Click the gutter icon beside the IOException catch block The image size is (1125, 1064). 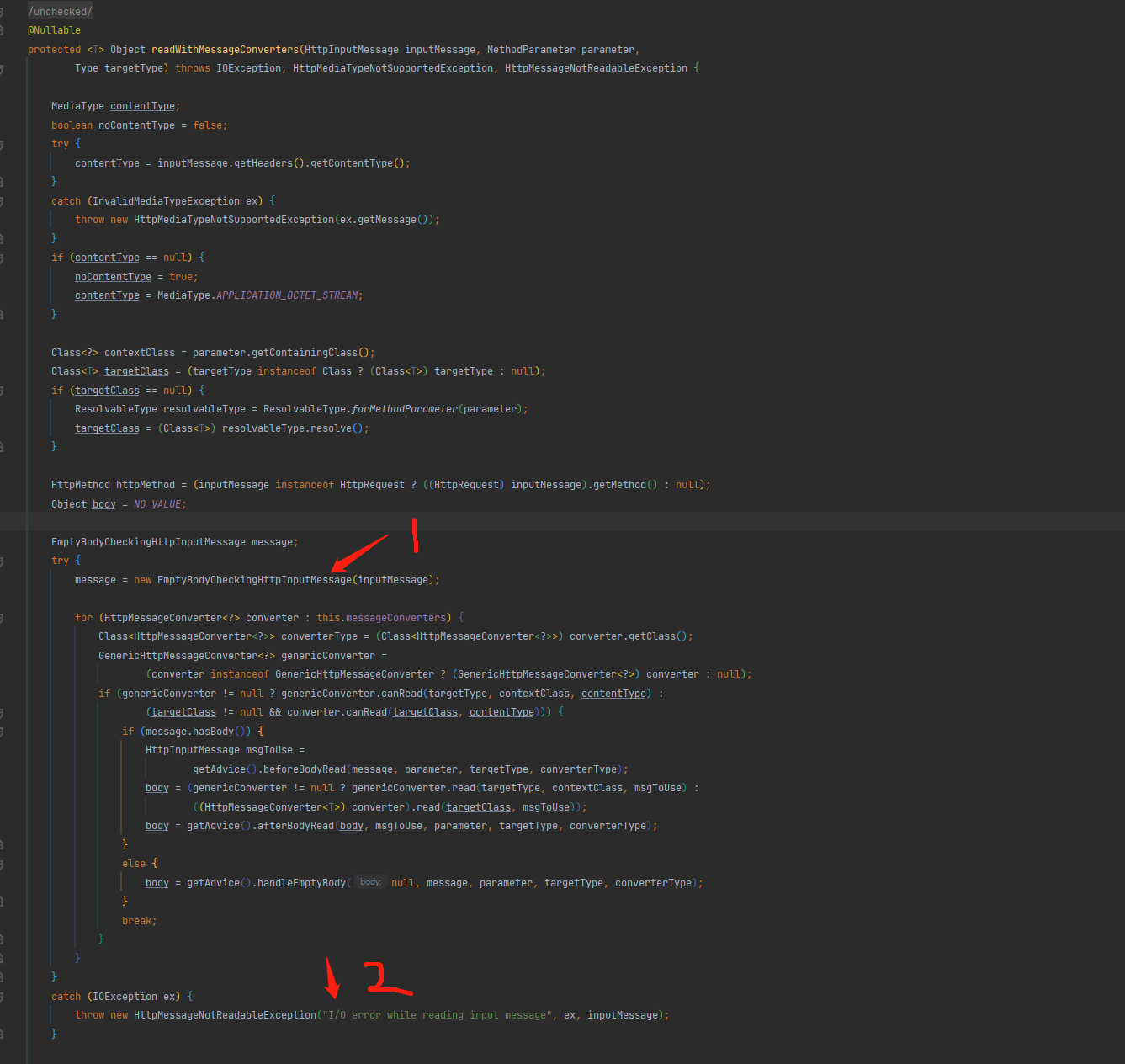tap(5, 996)
